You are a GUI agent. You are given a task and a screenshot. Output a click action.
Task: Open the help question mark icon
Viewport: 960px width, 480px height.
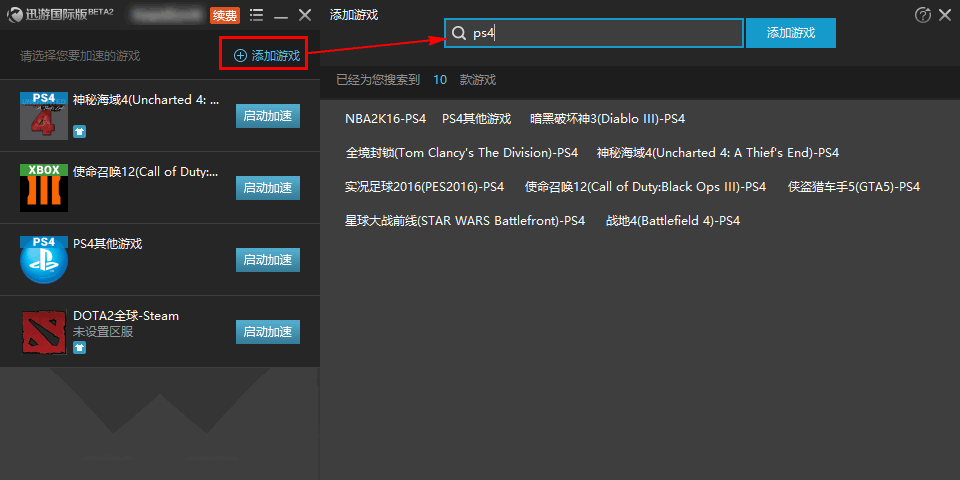tap(923, 15)
